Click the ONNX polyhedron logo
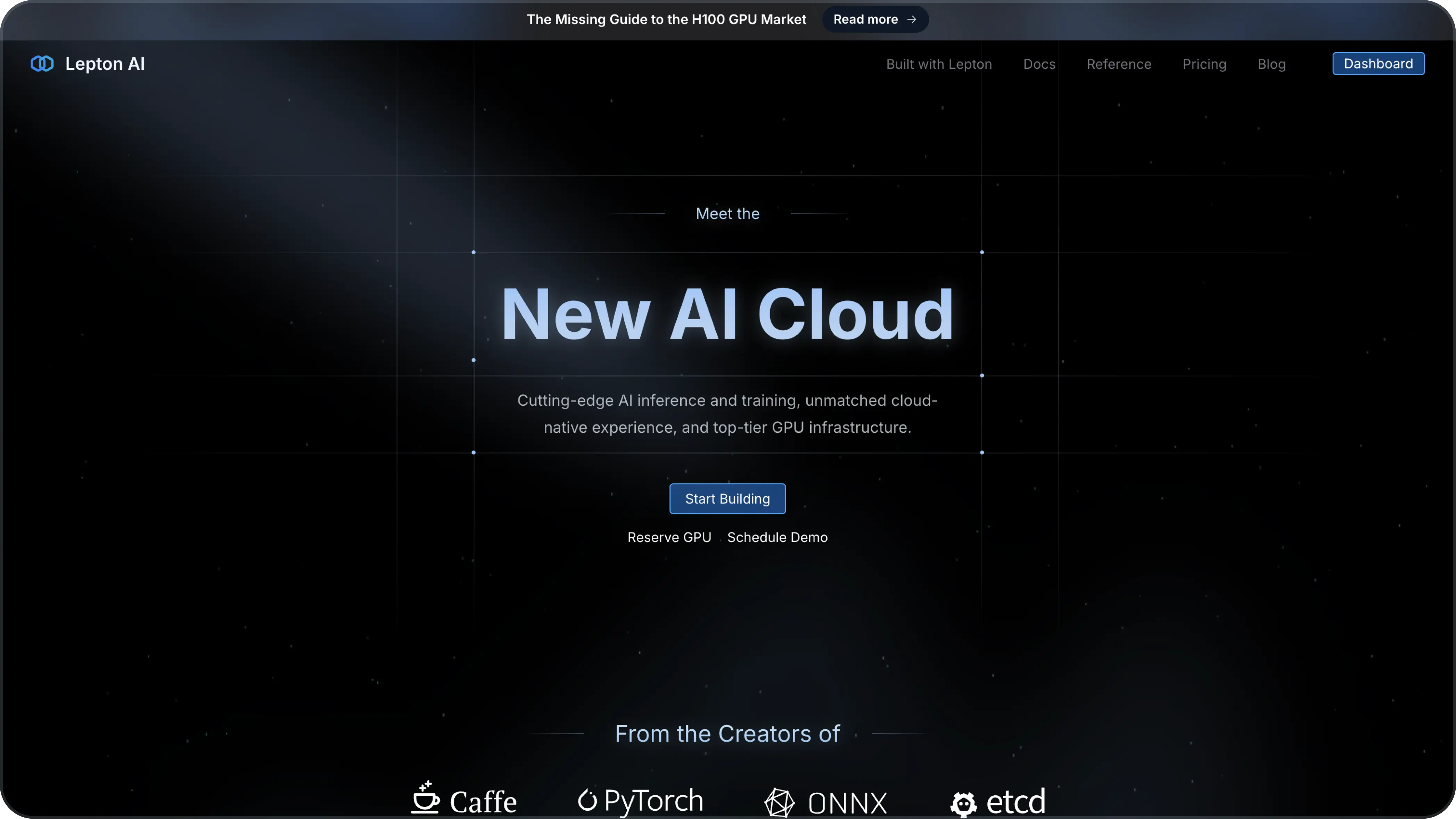Screen dimensions: 1456x819 (x=780, y=803)
